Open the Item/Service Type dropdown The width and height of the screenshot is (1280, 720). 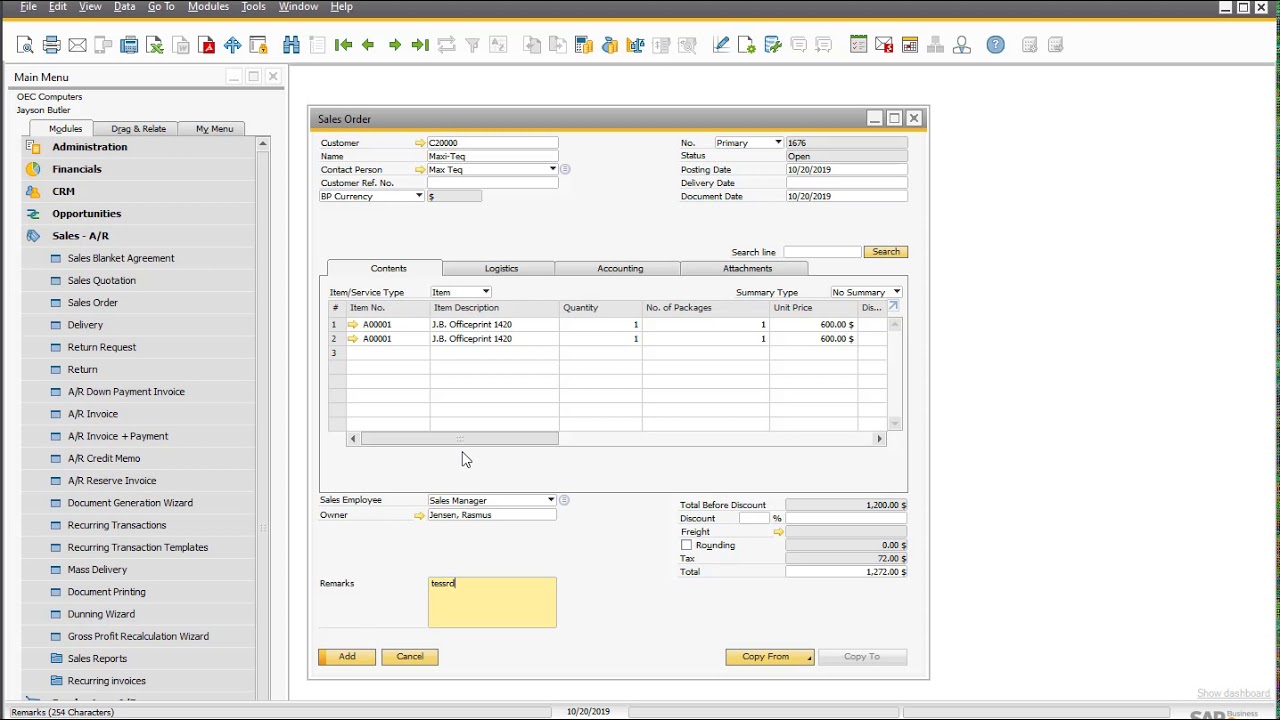coord(486,292)
